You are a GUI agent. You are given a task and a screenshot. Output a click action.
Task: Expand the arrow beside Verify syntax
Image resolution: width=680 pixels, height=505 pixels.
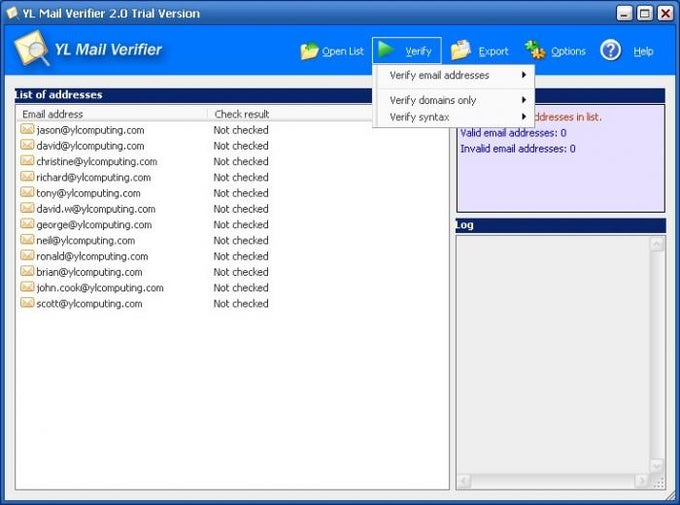pyautogui.click(x=524, y=117)
